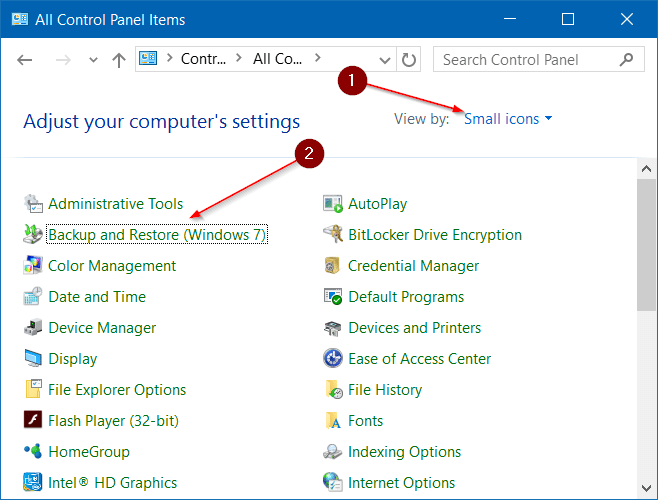This screenshot has height=500, width=658.
Task: Click in the Search Control Panel field
Action: click(539, 60)
